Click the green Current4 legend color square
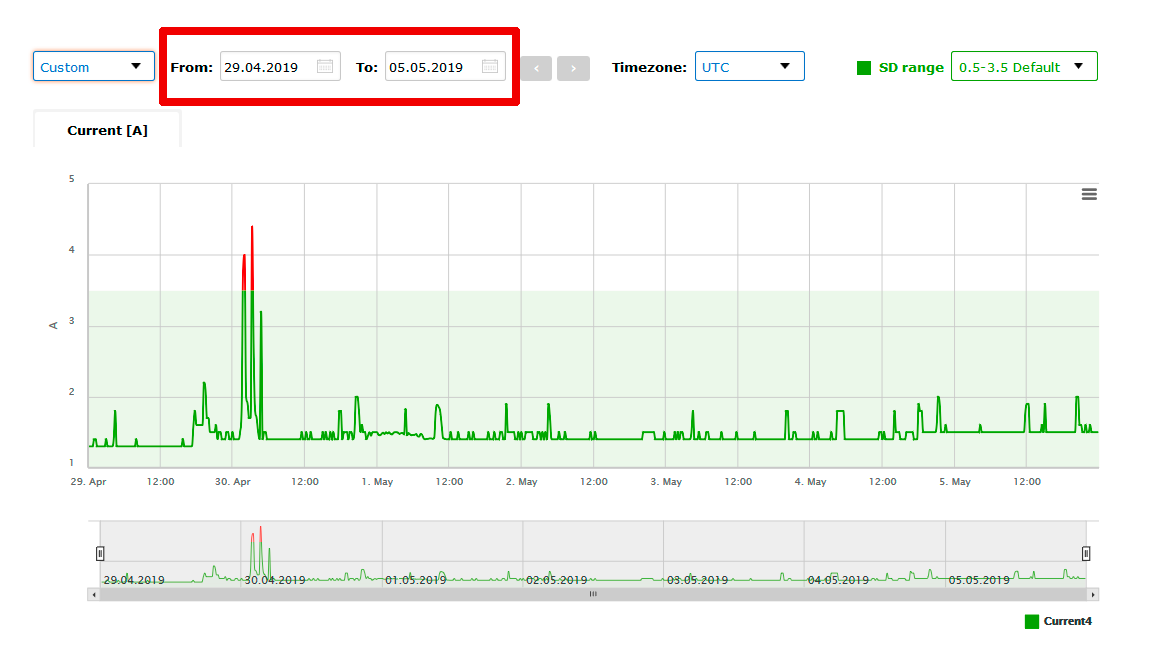The width and height of the screenshot is (1157, 647). point(1032,622)
